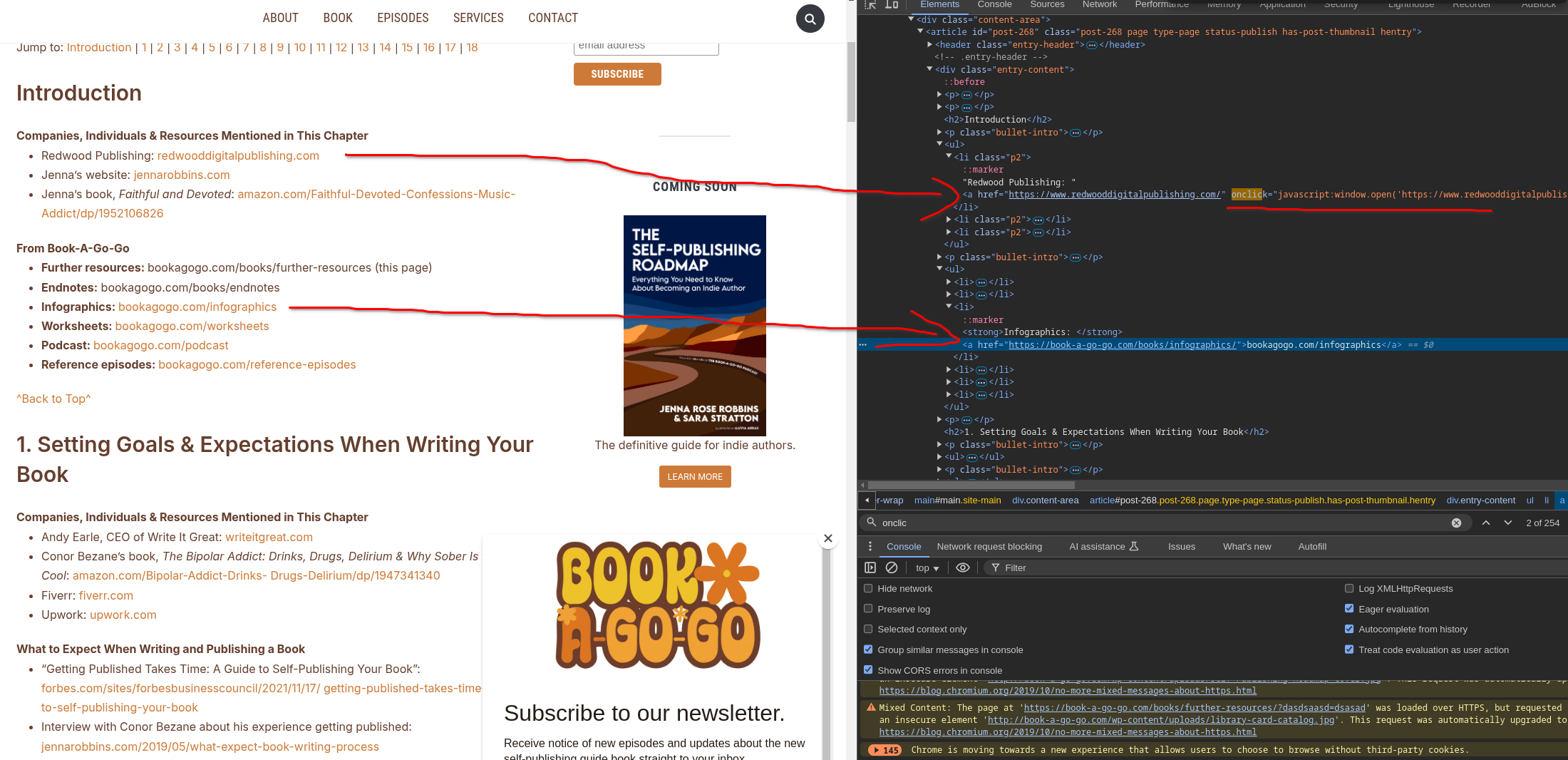This screenshot has width=1568, height=760.
Task: Uncheck Group similar messages in console
Action: tap(868, 649)
